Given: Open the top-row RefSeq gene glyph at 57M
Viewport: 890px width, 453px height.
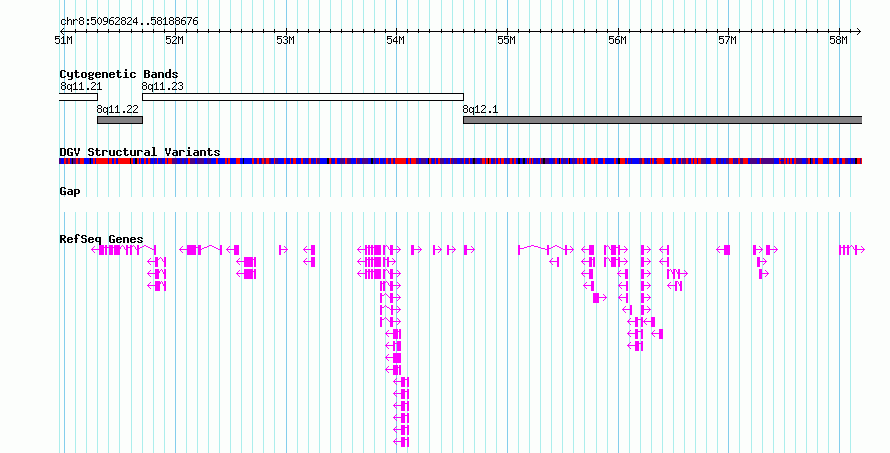Looking at the screenshot, I should (x=723, y=250).
